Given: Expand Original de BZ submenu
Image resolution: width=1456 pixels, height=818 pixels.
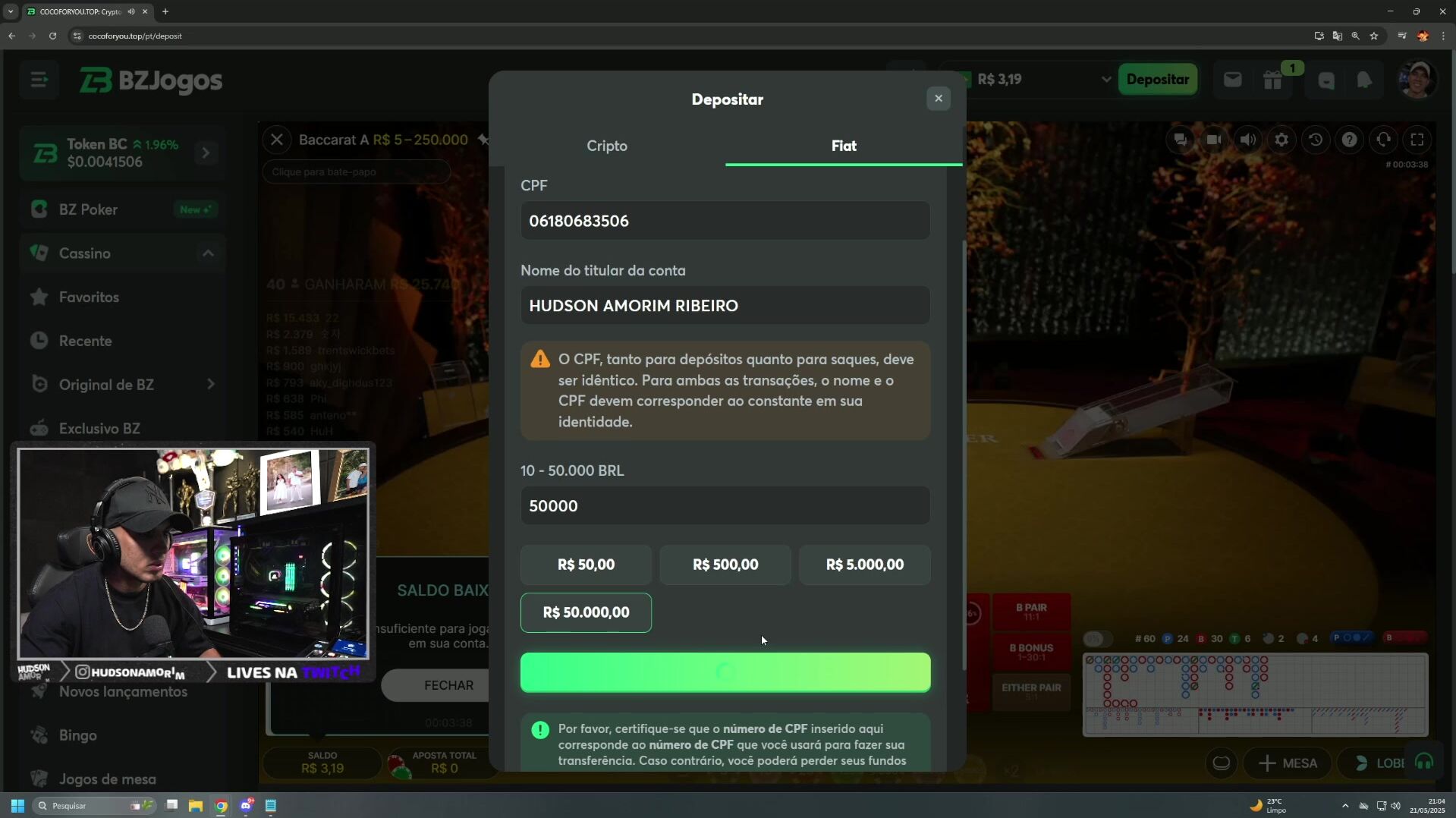Looking at the screenshot, I should (x=210, y=385).
